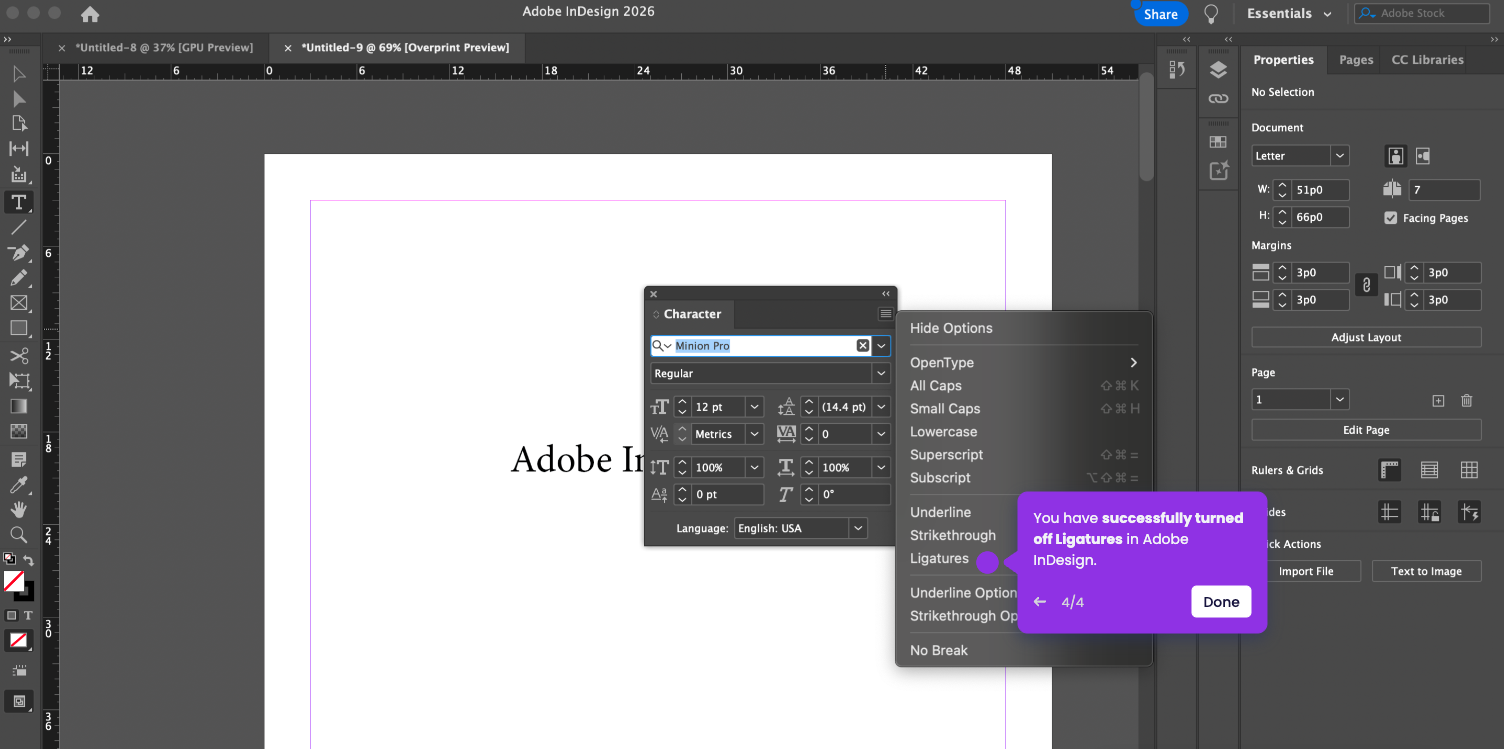Toggle Lock Guides icon
Viewport: 1504px width, 749px height.
[x=1429, y=512]
